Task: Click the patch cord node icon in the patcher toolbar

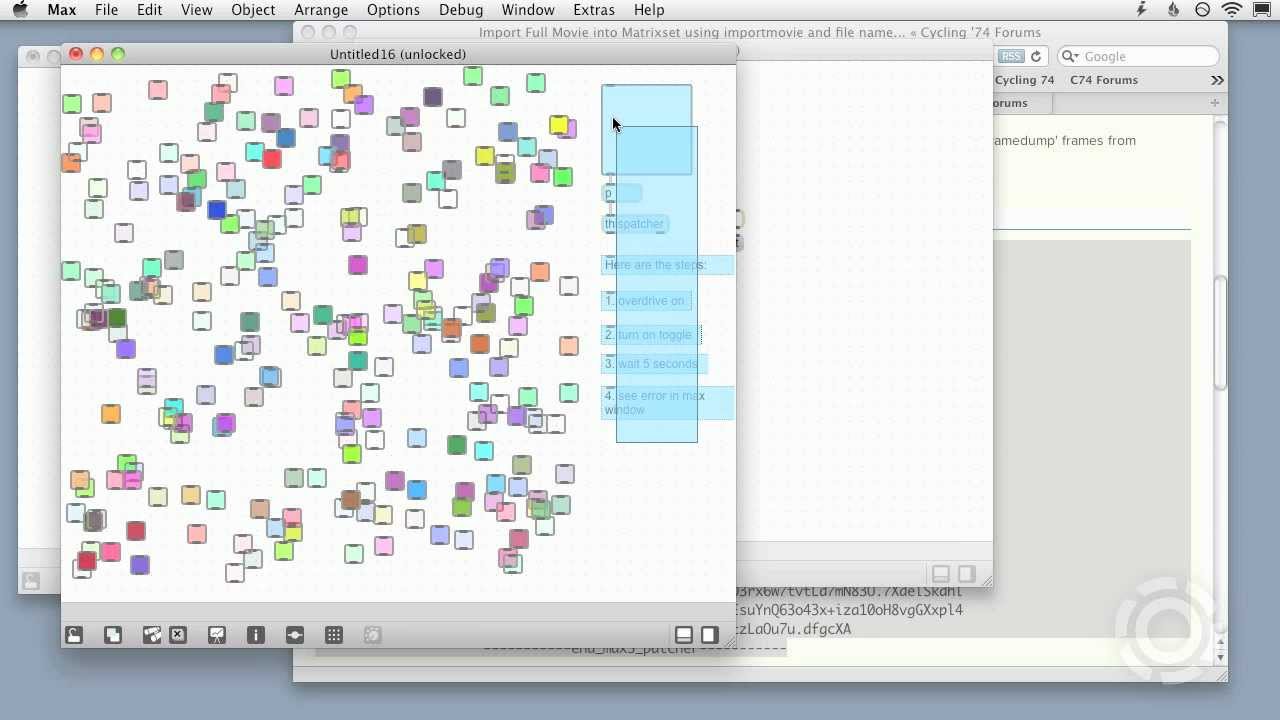Action: coord(295,635)
